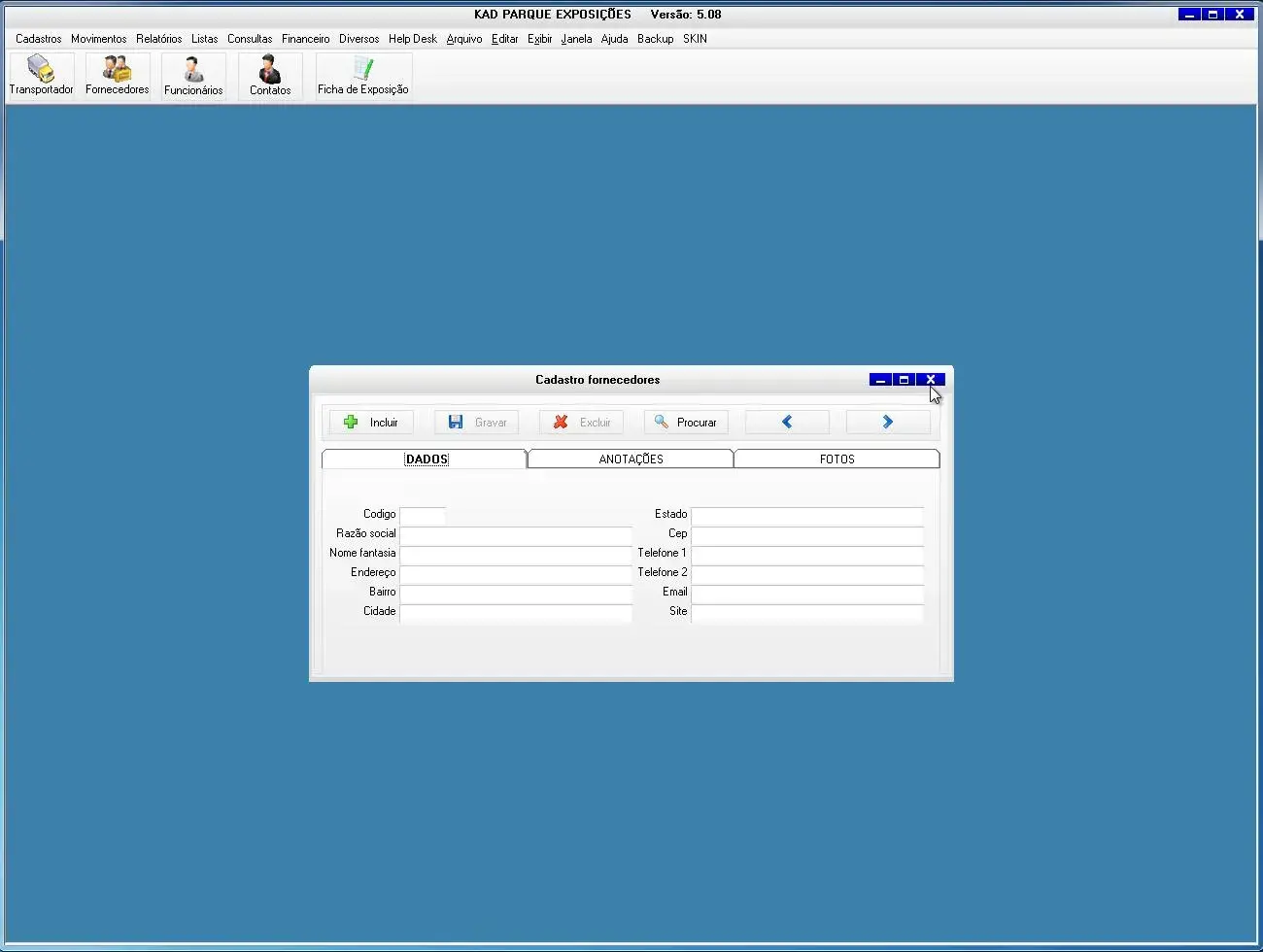Viewport: 1263px width, 952px height.
Task: Click the Razão social input field
Action: click(516, 534)
